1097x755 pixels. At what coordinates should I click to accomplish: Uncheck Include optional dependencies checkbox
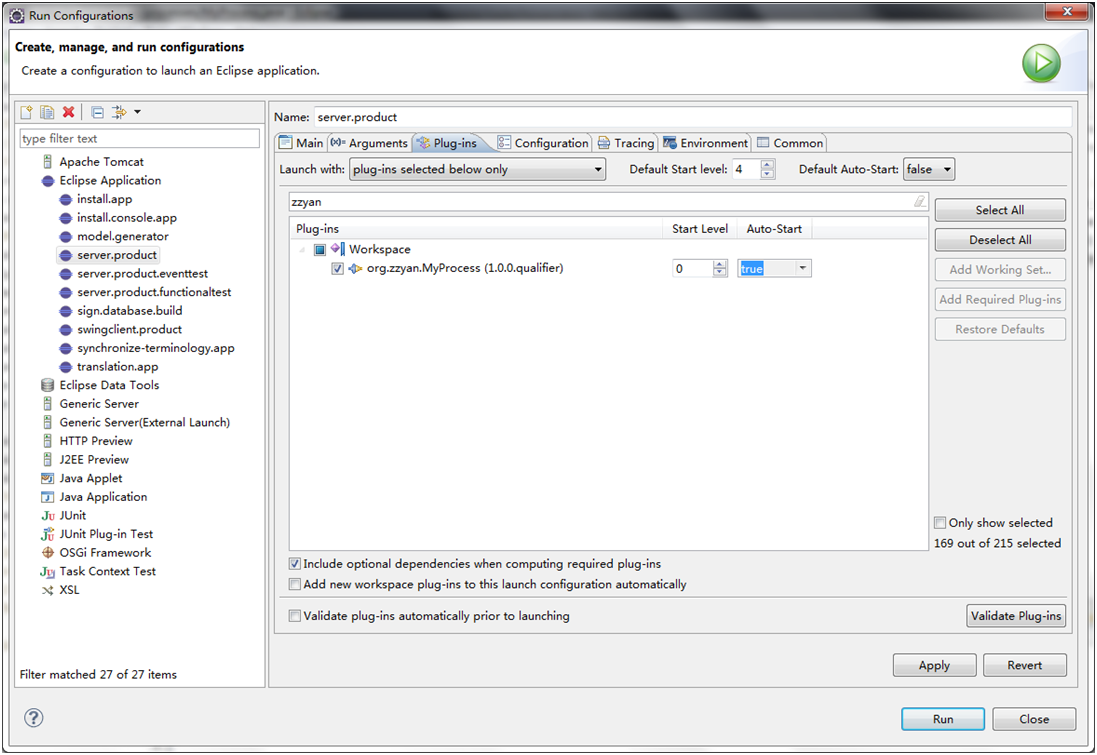pyautogui.click(x=295, y=563)
